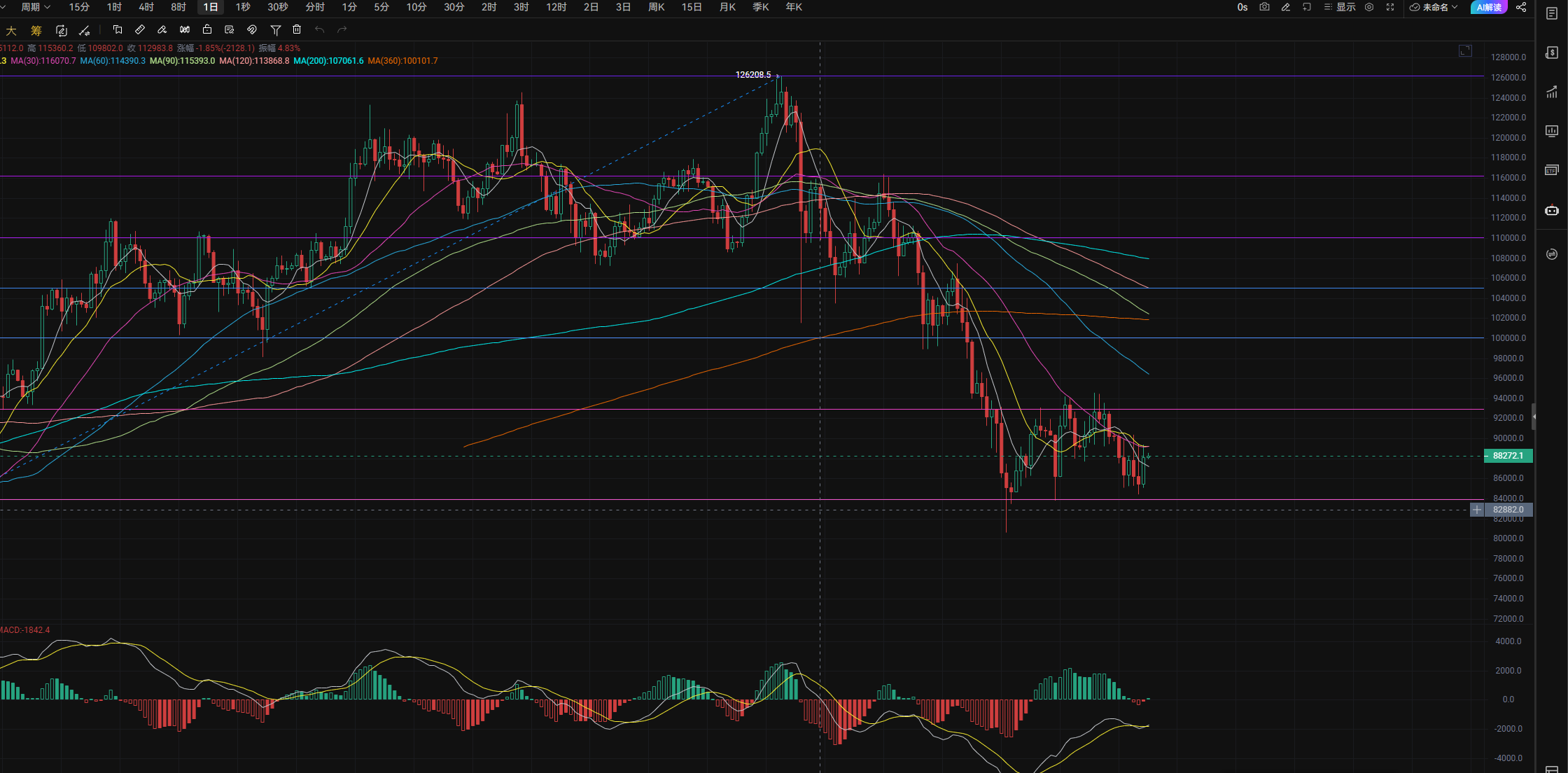The image size is (1568, 773).
Task: Open the robot assistant sidebar icon
Action: click(1552, 210)
